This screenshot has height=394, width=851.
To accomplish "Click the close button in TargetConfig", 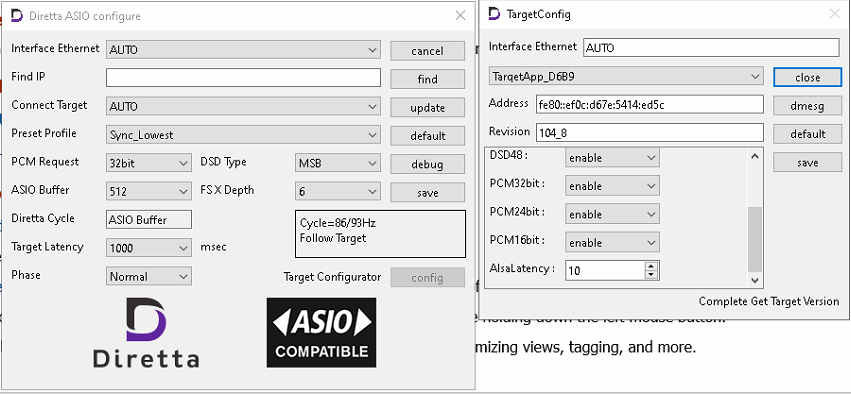I will (808, 77).
